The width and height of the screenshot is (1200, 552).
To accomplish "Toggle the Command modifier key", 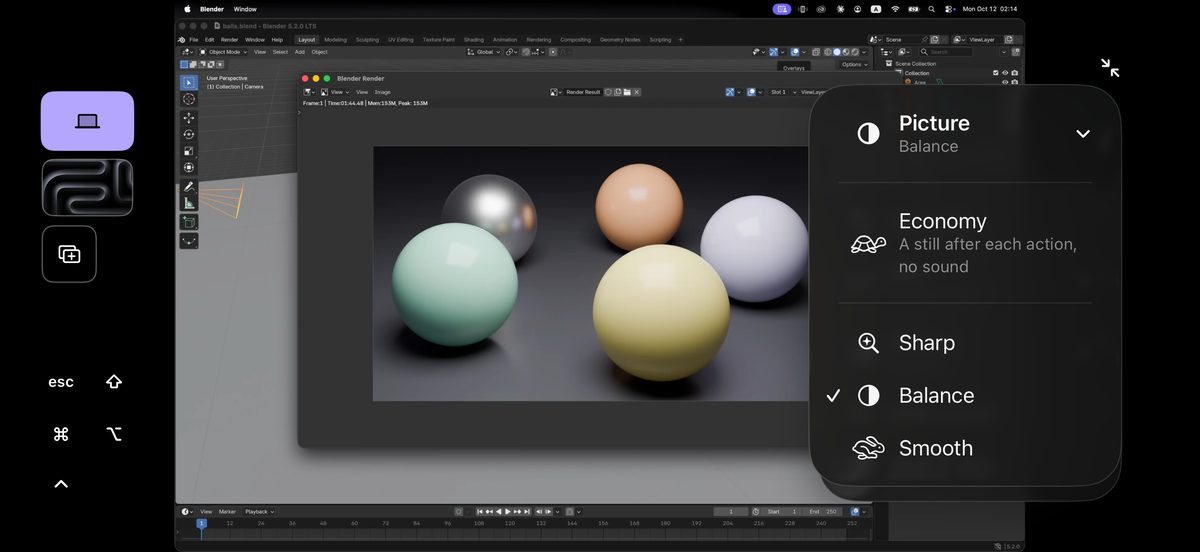I will (61, 434).
